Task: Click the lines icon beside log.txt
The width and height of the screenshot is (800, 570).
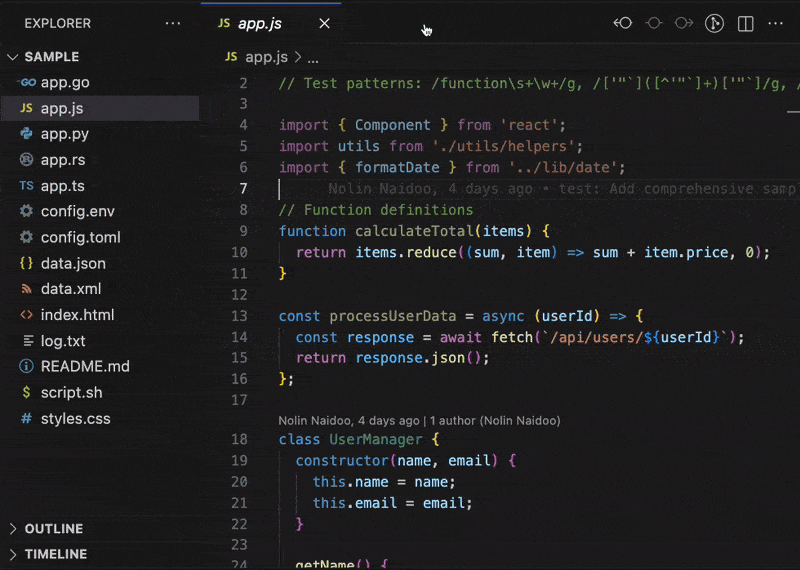Action: (x=29, y=341)
